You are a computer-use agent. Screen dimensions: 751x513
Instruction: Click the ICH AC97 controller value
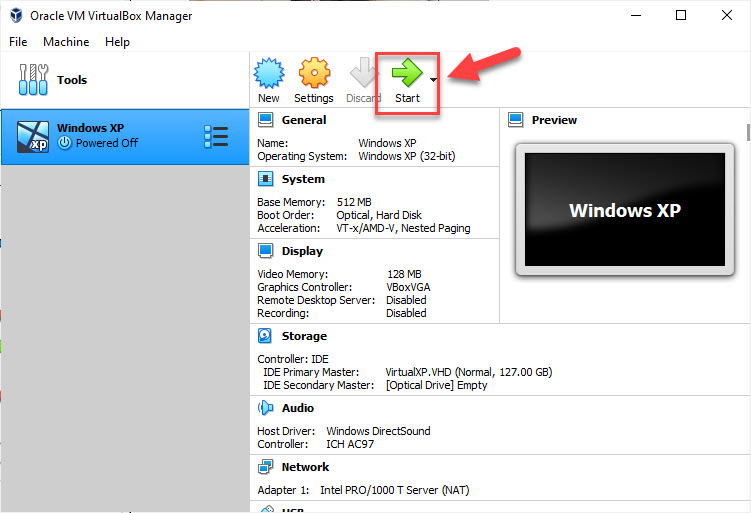(350, 444)
